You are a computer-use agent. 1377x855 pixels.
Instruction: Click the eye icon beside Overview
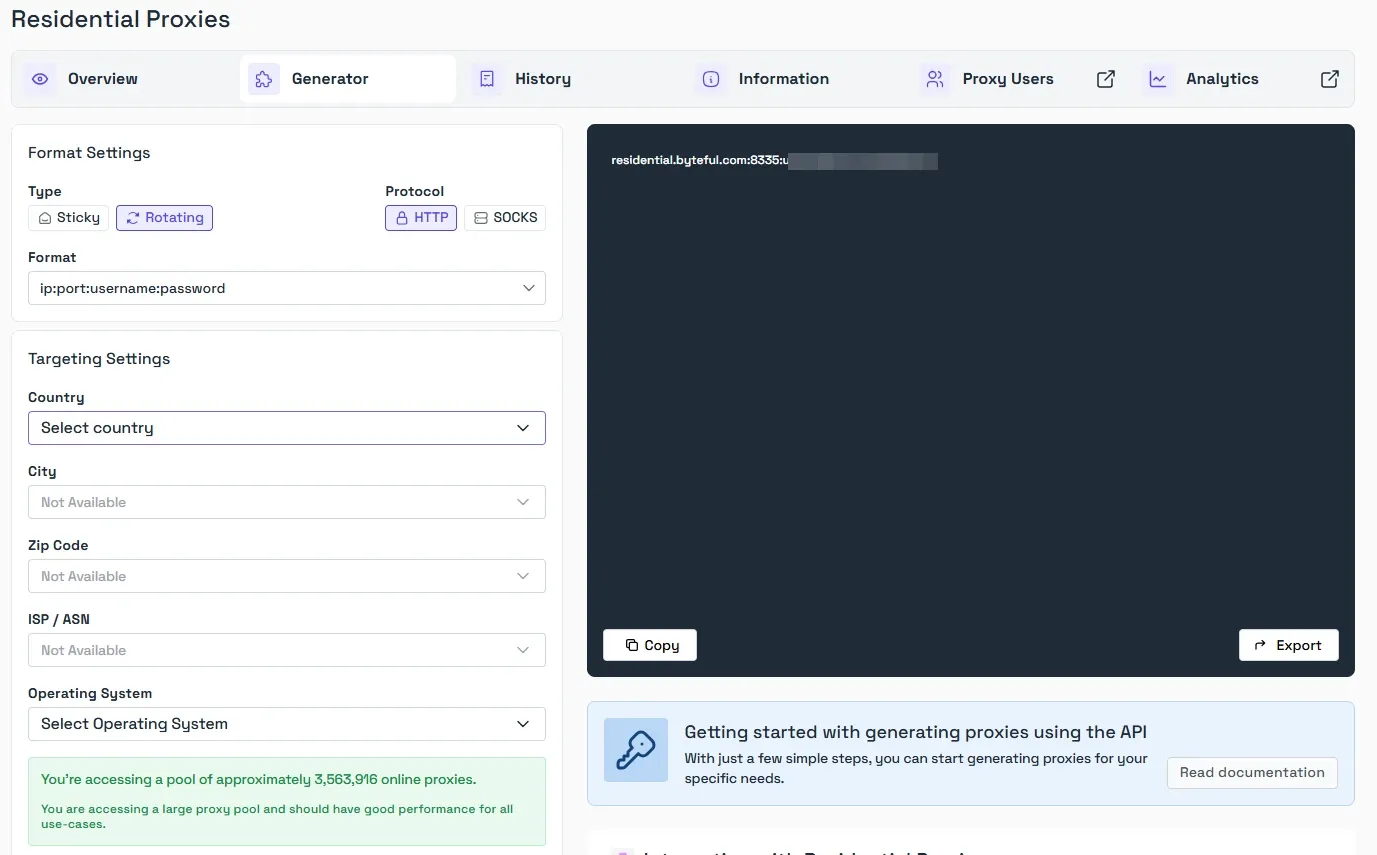coord(40,79)
